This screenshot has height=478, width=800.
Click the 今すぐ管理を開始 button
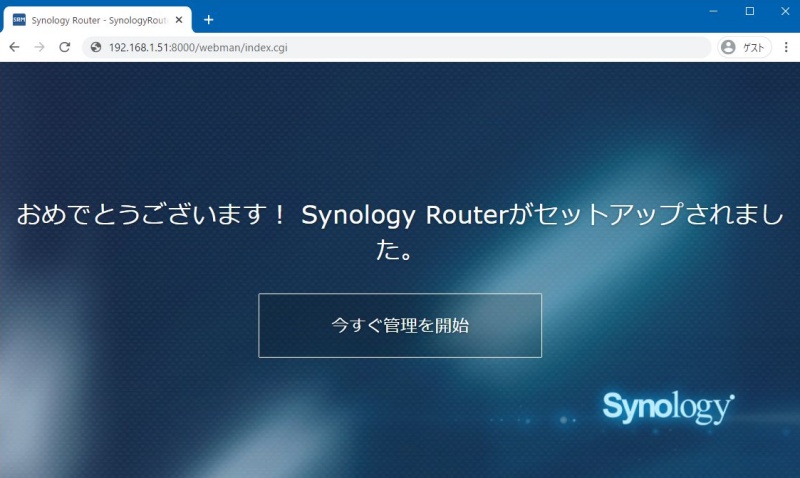click(400, 325)
